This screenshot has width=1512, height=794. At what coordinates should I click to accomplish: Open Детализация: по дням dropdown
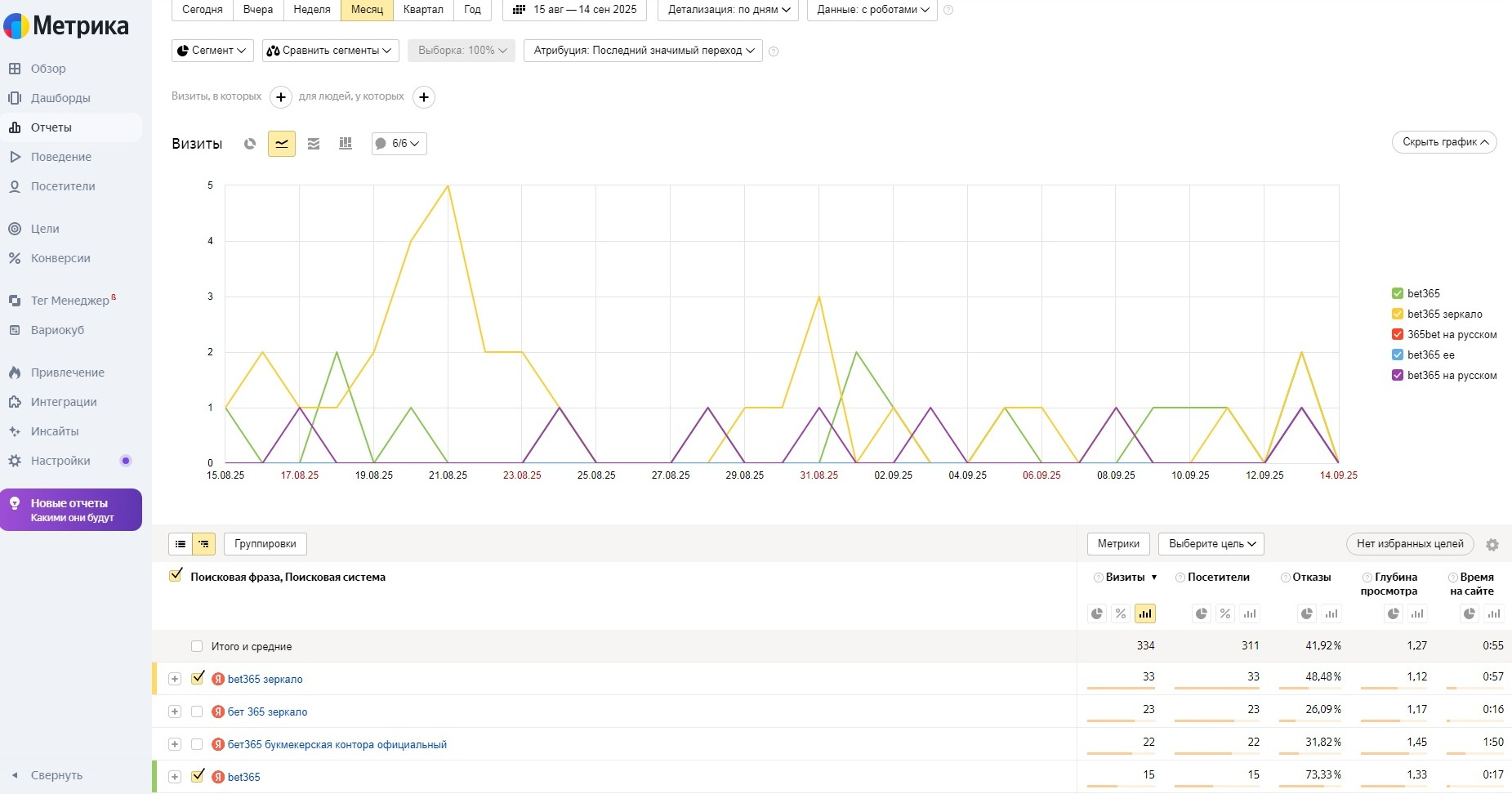click(729, 10)
